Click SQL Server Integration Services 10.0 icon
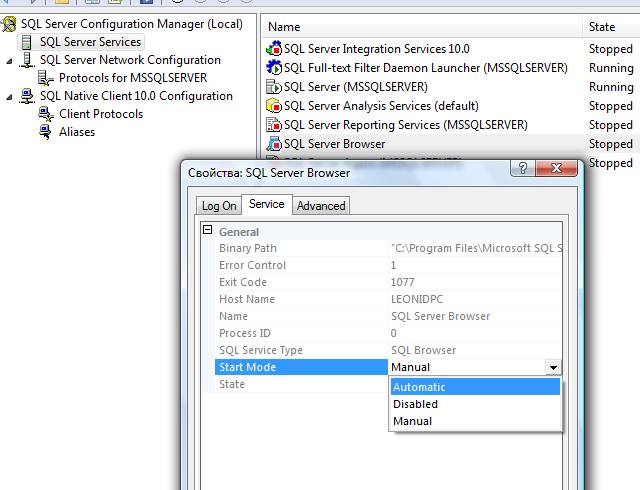 [273, 49]
